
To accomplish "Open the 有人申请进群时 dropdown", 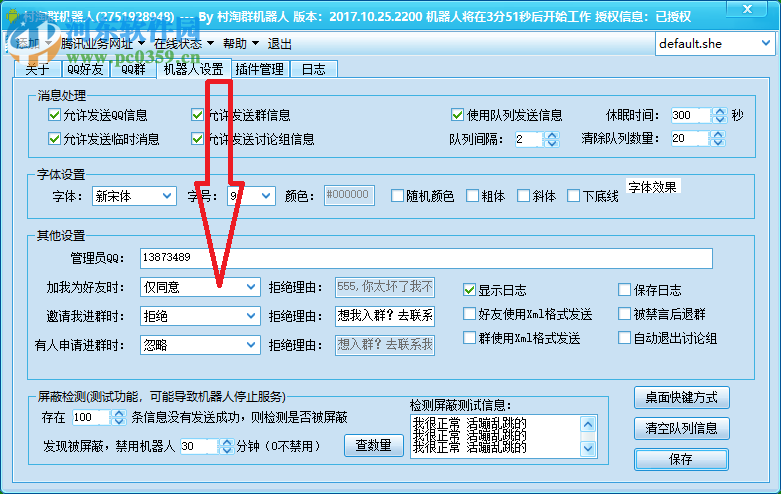I will [200, 345].
